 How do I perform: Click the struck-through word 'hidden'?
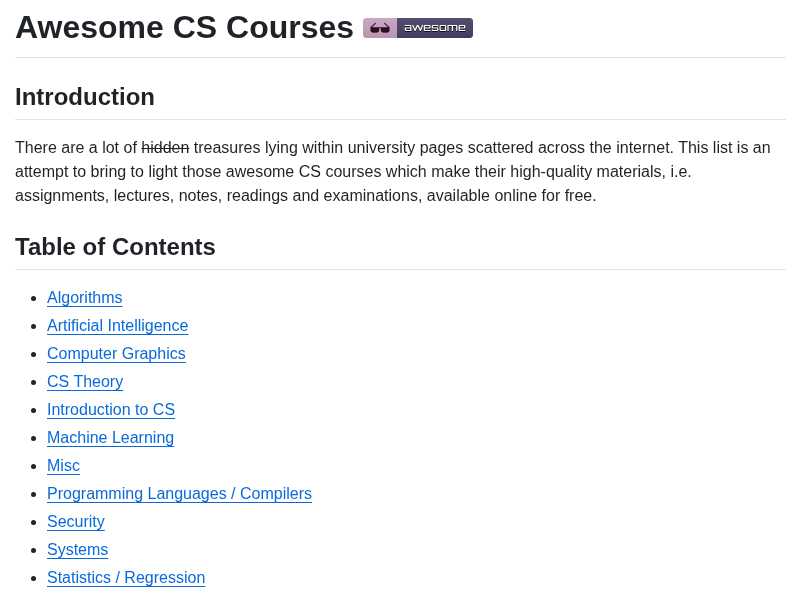pos(165,147)
